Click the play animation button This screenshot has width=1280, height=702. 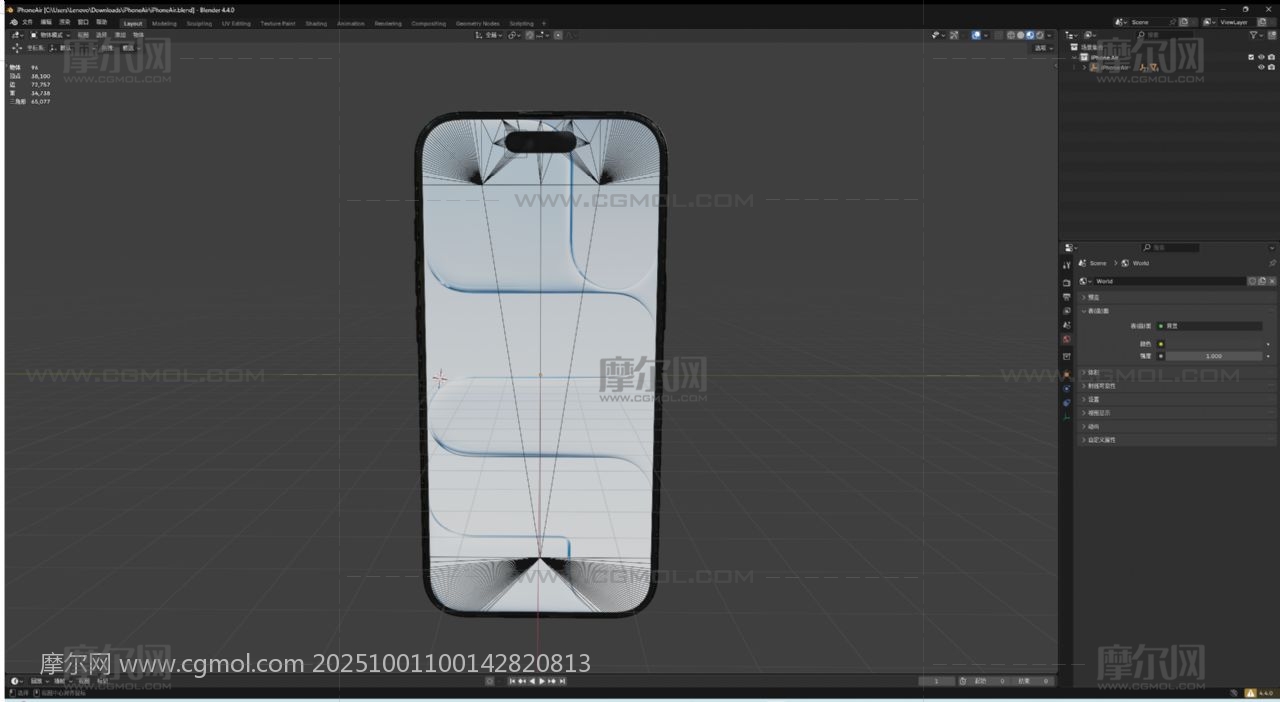pyautogui.click(x=542, y=681)
